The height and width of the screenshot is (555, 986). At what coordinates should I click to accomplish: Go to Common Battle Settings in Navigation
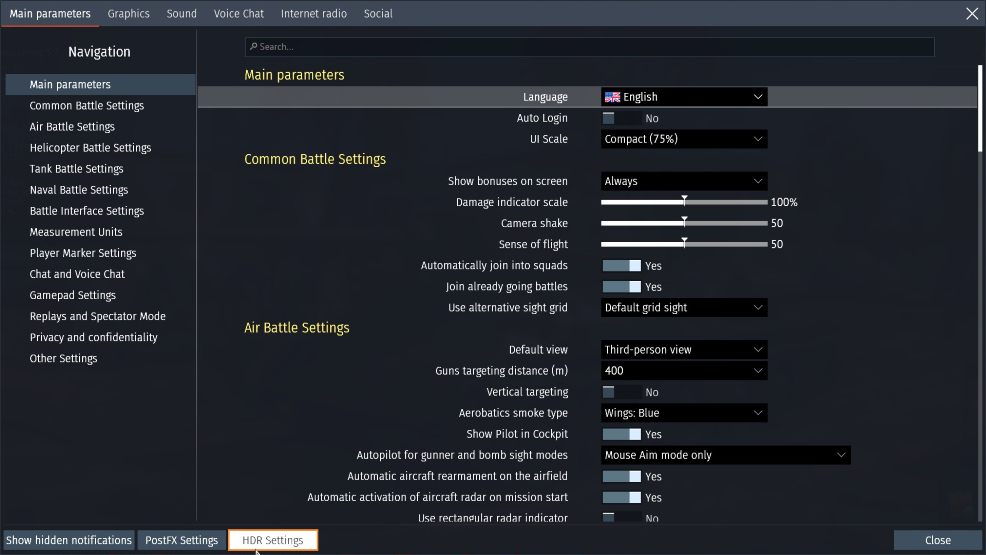(87, 106)
